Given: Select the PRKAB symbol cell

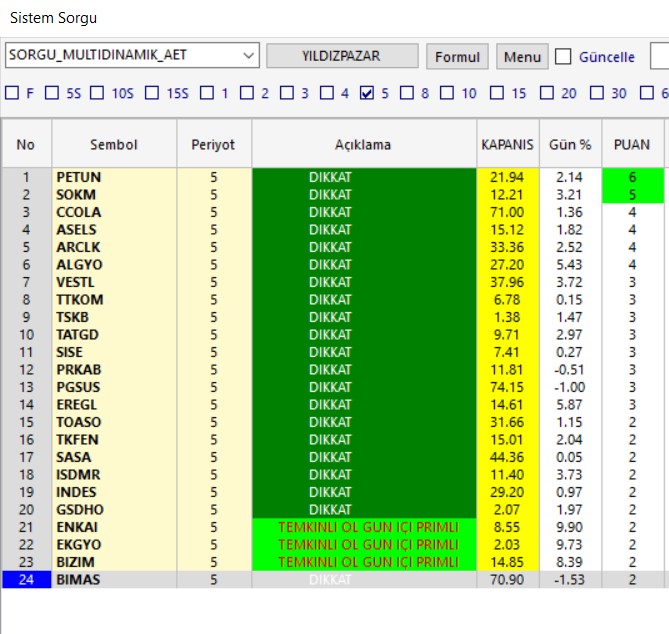Looking at the screenshot, I should click(114, 369).
